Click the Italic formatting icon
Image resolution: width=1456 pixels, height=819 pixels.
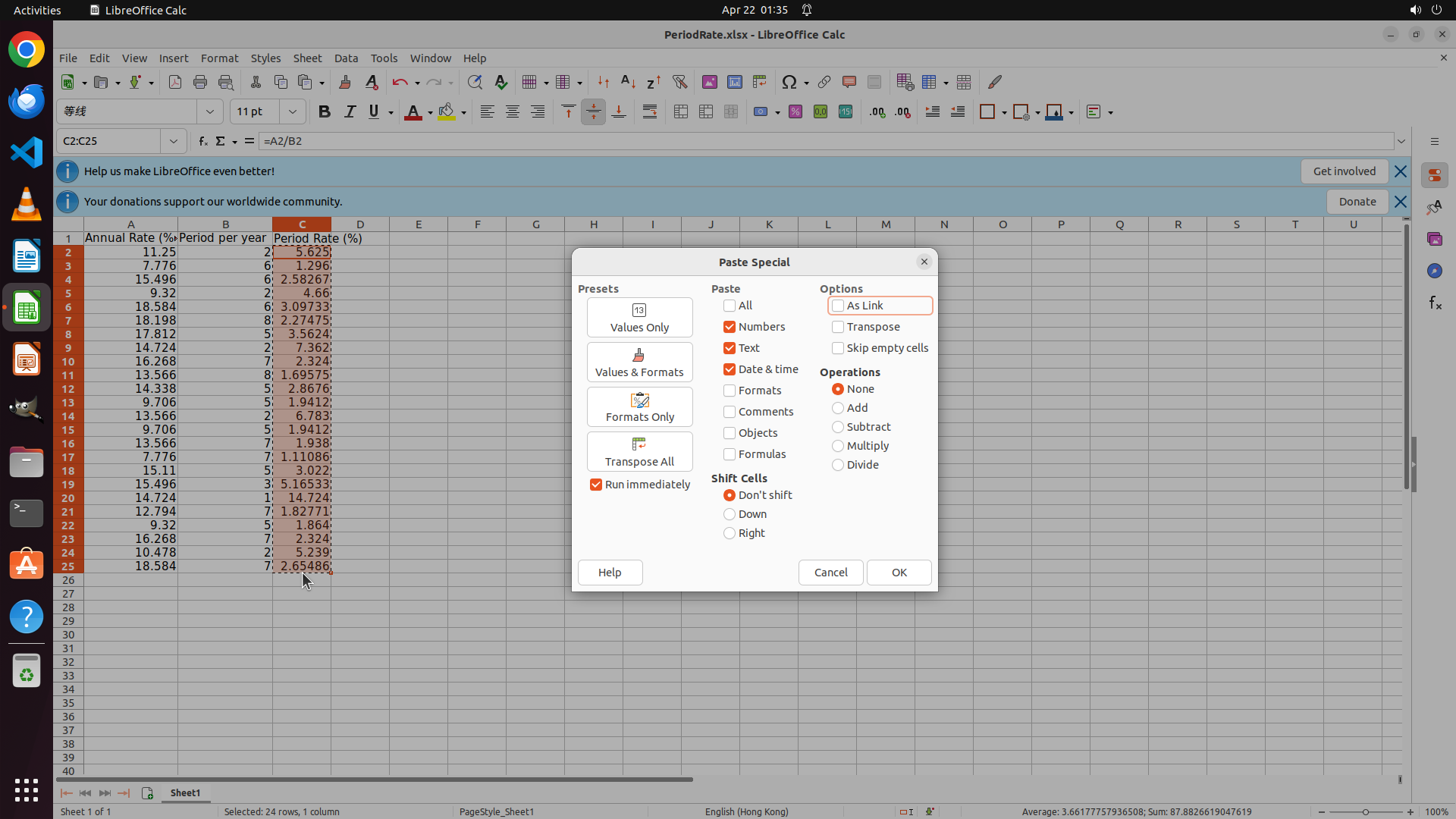coord(350,112)
